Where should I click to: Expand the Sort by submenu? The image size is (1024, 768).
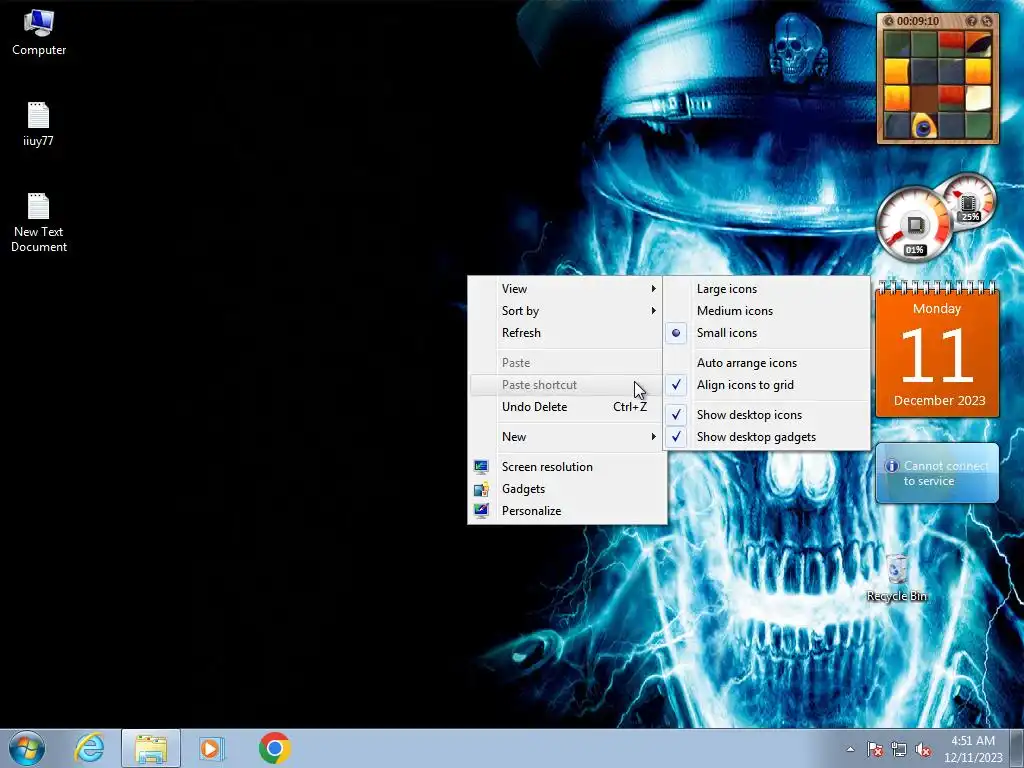[567, 311]
